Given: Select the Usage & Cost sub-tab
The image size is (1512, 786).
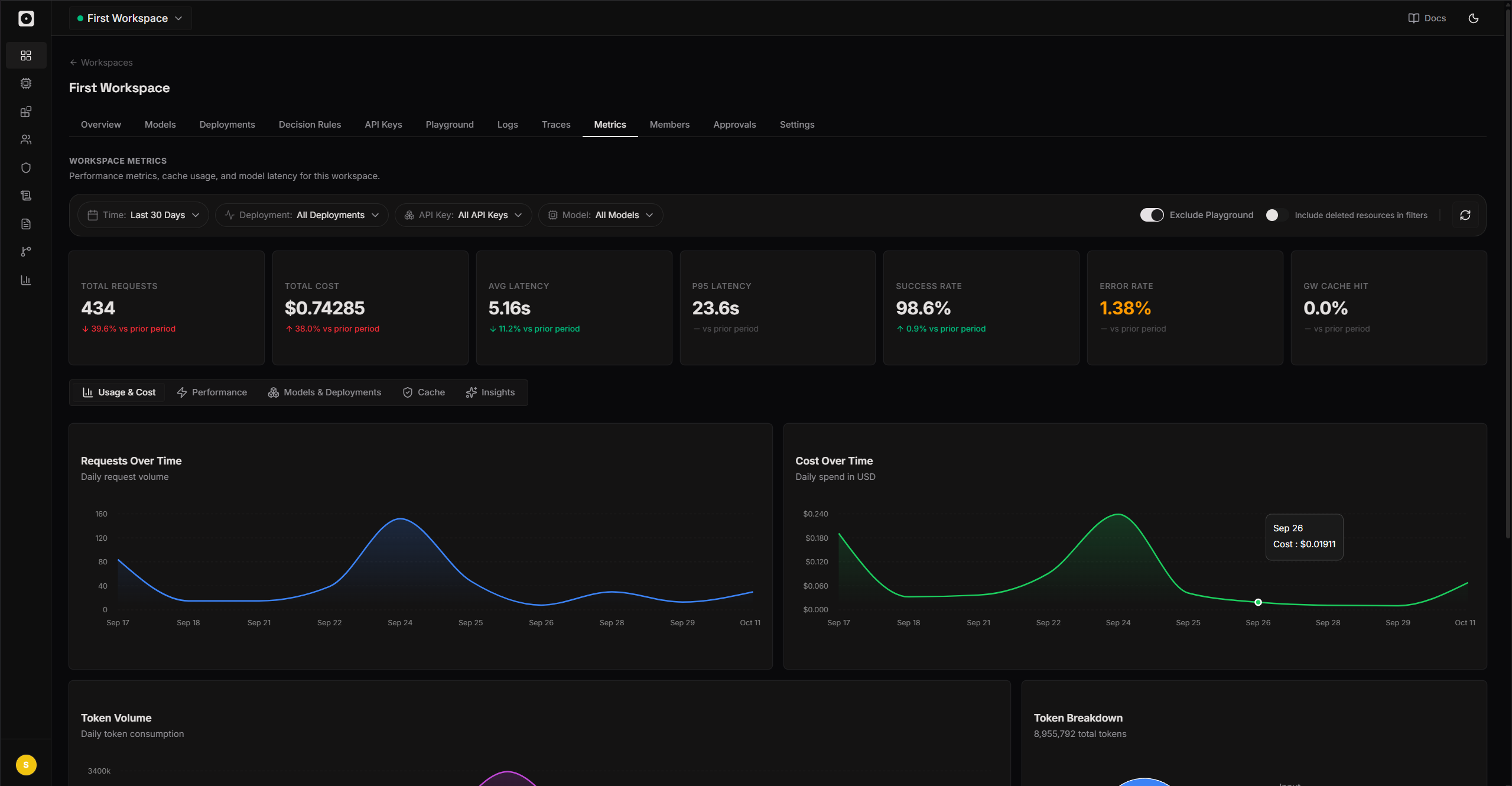Looking at the screenshot, I should click(119, 392).
